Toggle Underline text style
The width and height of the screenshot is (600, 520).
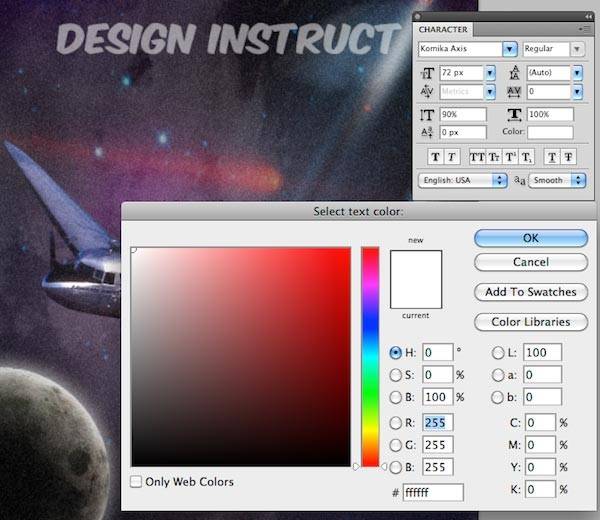tap(550, 156)
